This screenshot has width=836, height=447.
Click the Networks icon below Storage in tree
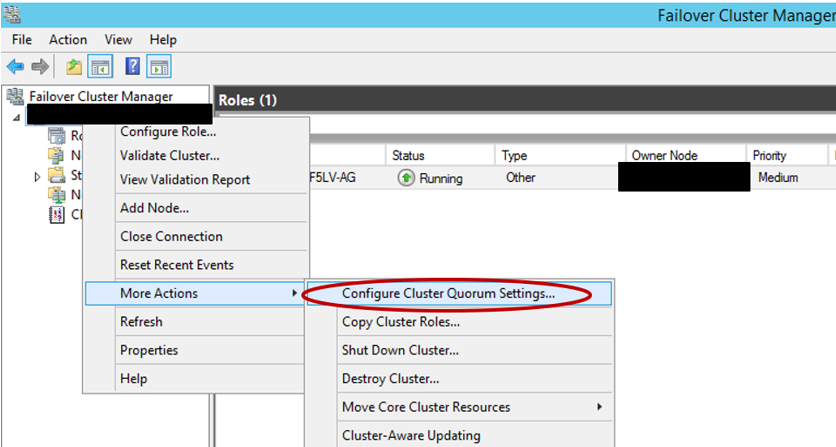tap(57, 195)
